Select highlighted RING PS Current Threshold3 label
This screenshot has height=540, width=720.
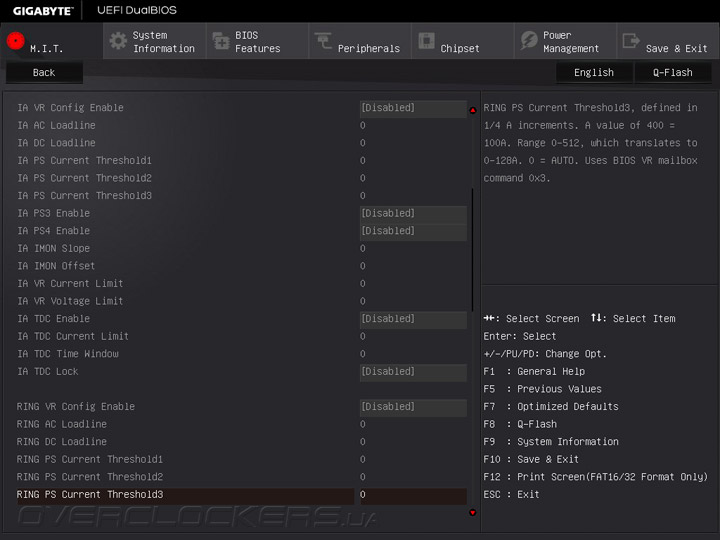(x=90, y=495)
